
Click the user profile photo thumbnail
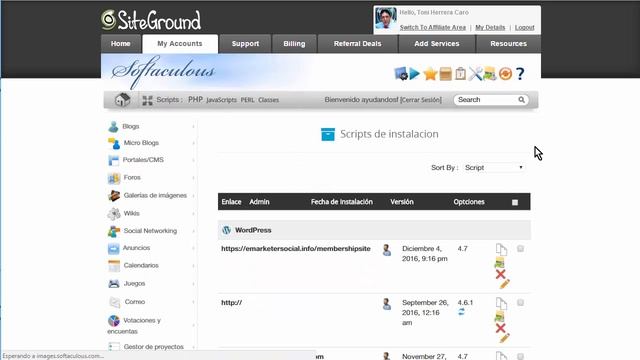[x=386, y=18]
